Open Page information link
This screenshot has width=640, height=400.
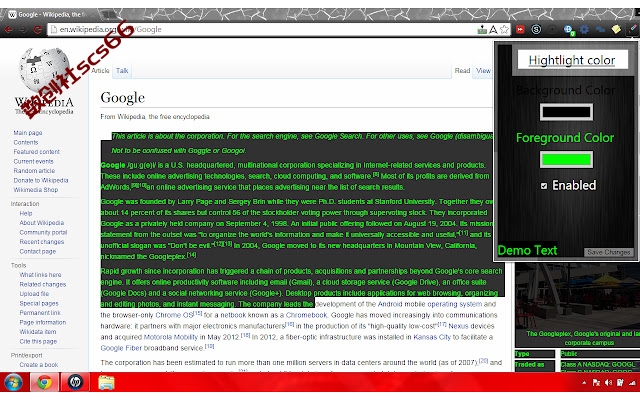pos(42,322)
